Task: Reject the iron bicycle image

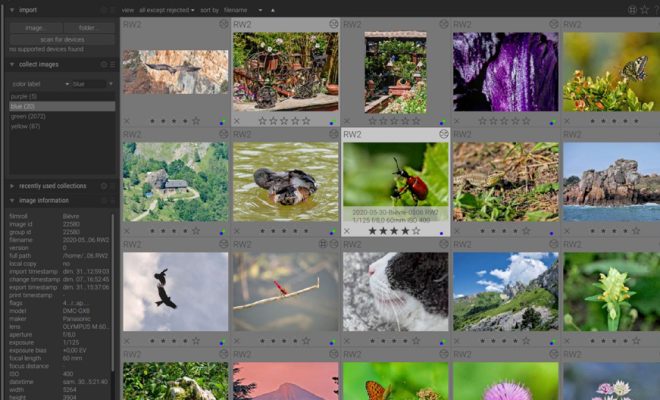Action: (x=237, y=121)
